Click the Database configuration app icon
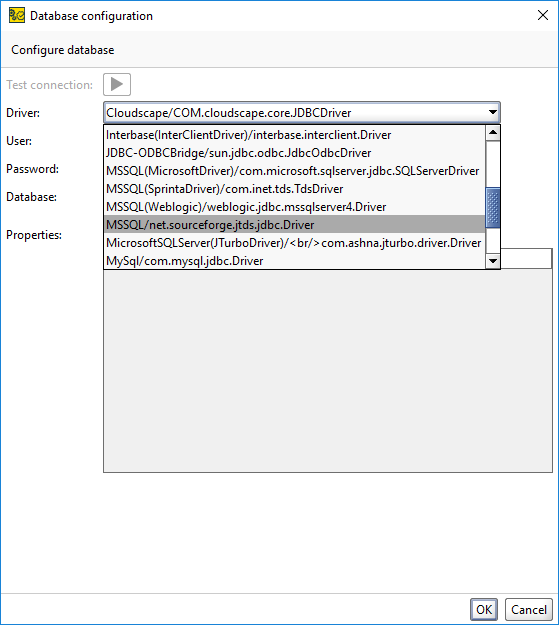This screenshot has width=559, height=625. tap(17, 16)
